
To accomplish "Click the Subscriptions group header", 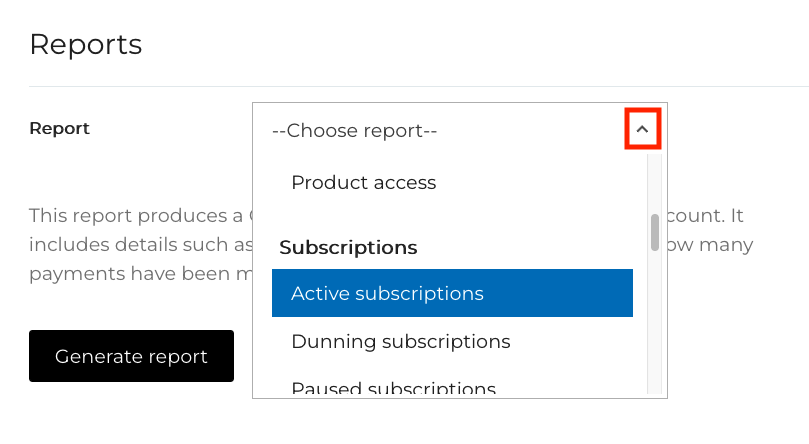I will tap(348, 247).
